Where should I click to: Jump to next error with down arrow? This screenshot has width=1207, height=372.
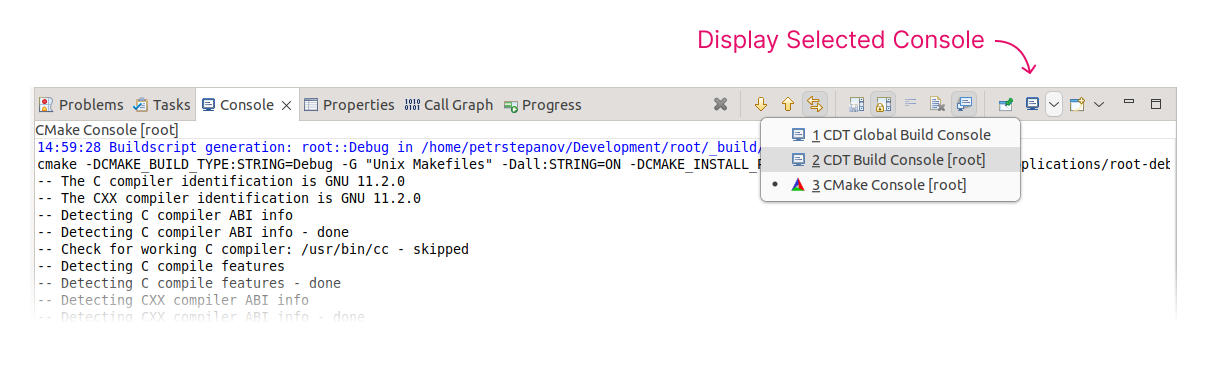pyautogui.click(x=760, y=104)
